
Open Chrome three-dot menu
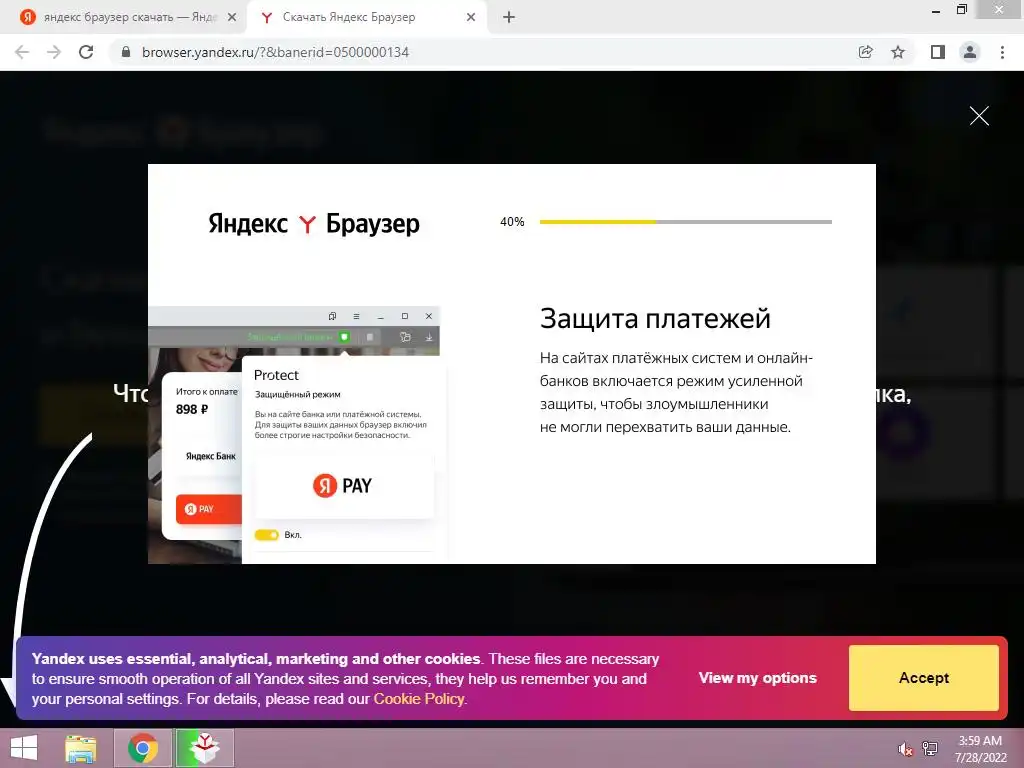click(1002, 52)
